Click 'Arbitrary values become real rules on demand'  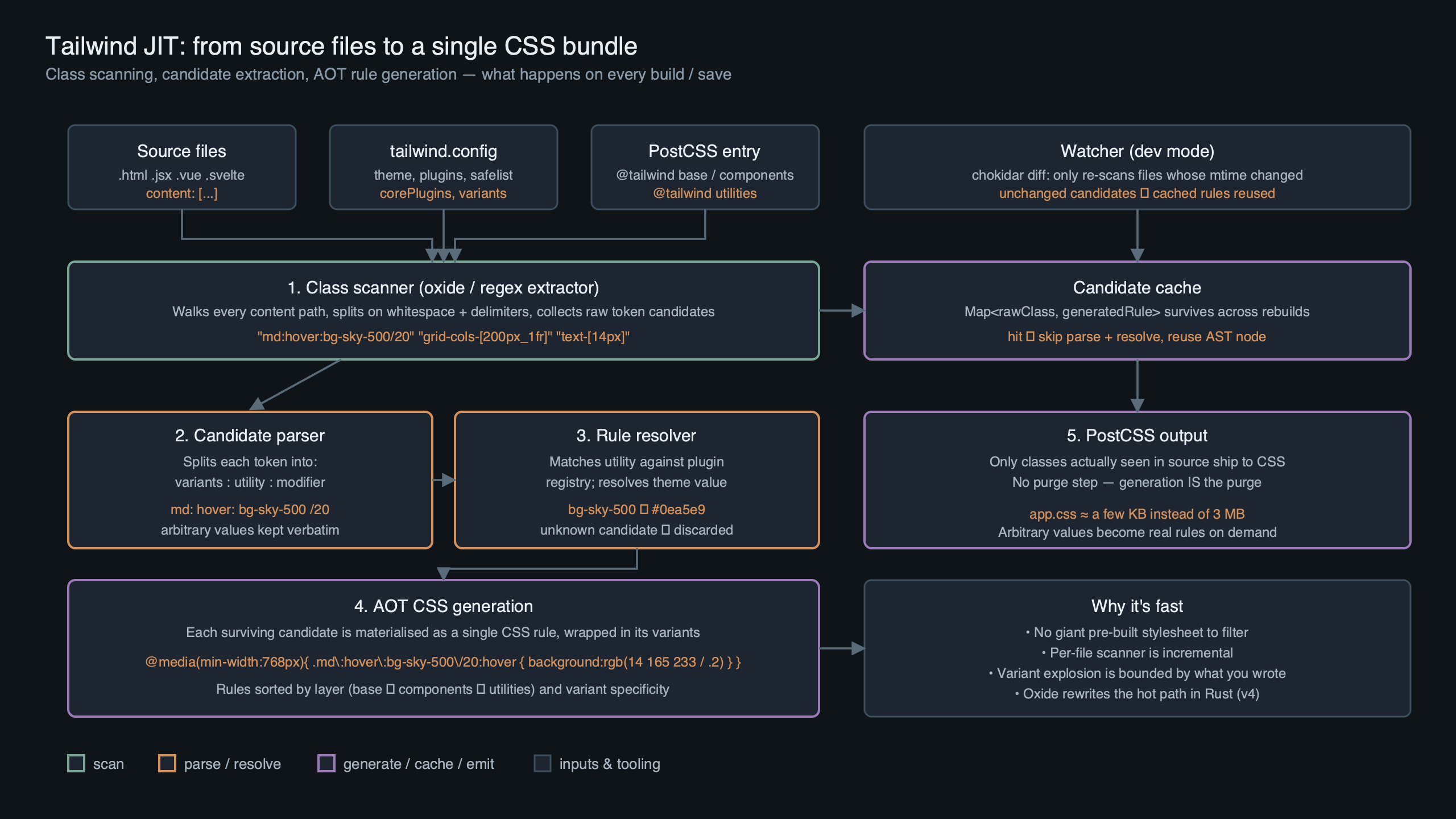1137,532
